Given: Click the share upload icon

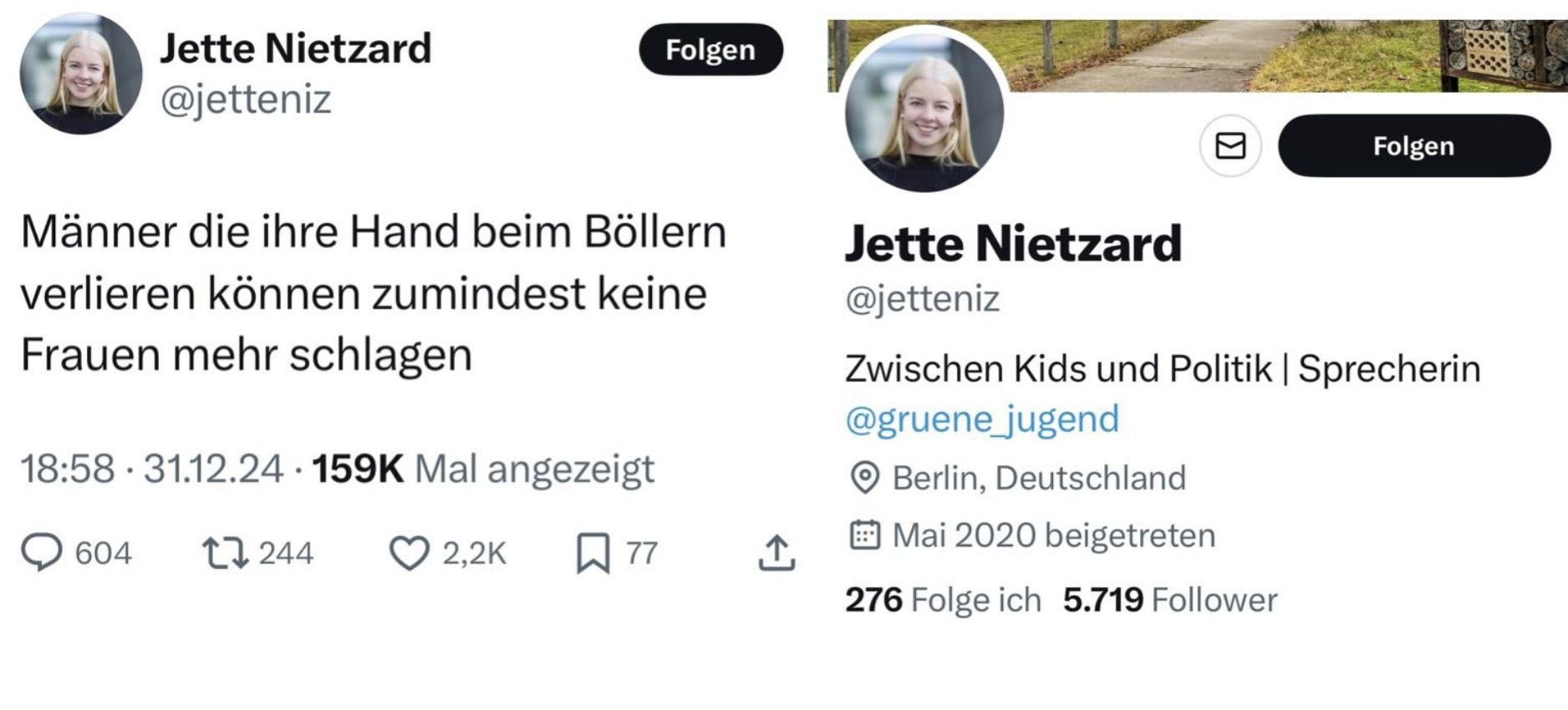Looking at the screenshot, I should (x=776, y=553).
